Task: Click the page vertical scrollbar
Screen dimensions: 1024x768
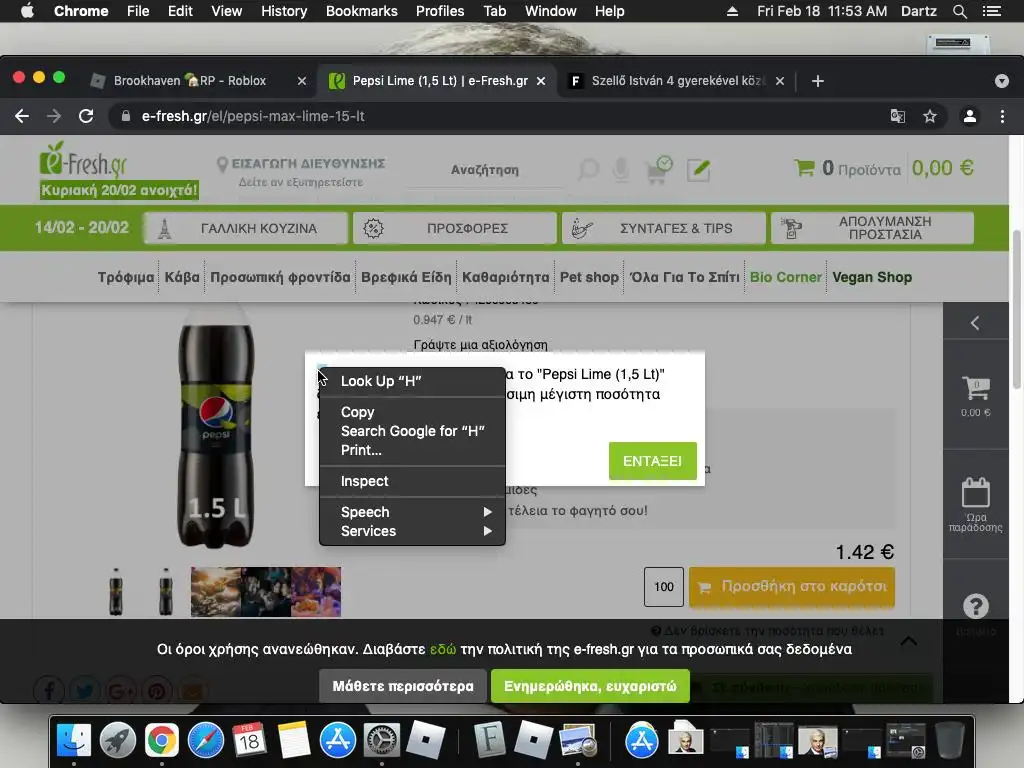Action: pos(1016,310)
